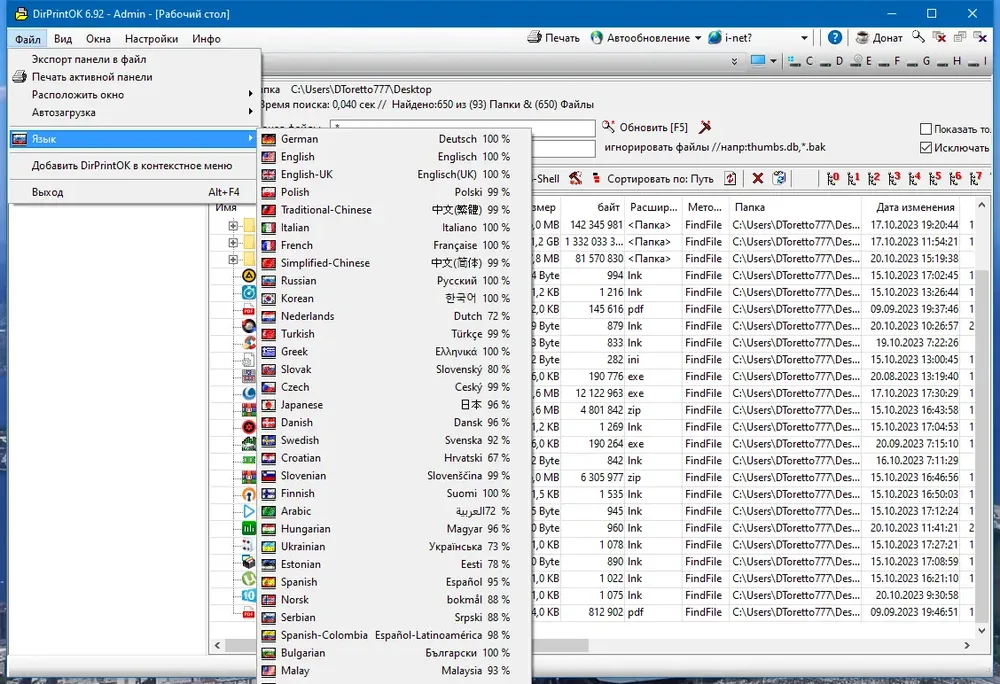Set tree expansion level 3 icon
The width and height of the screenshot is (1000, 684).
click(x=894, y=178)
